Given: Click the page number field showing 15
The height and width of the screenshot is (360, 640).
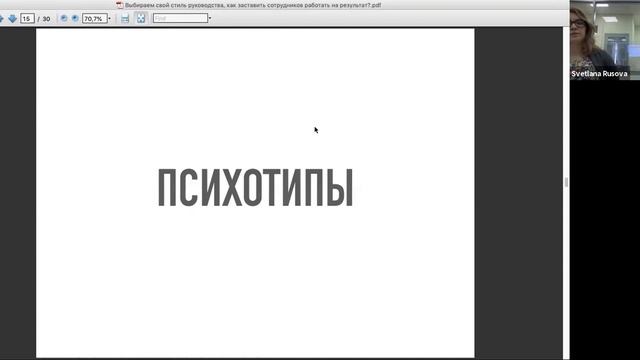Looking at the screenshot, I should coord(27,18).
